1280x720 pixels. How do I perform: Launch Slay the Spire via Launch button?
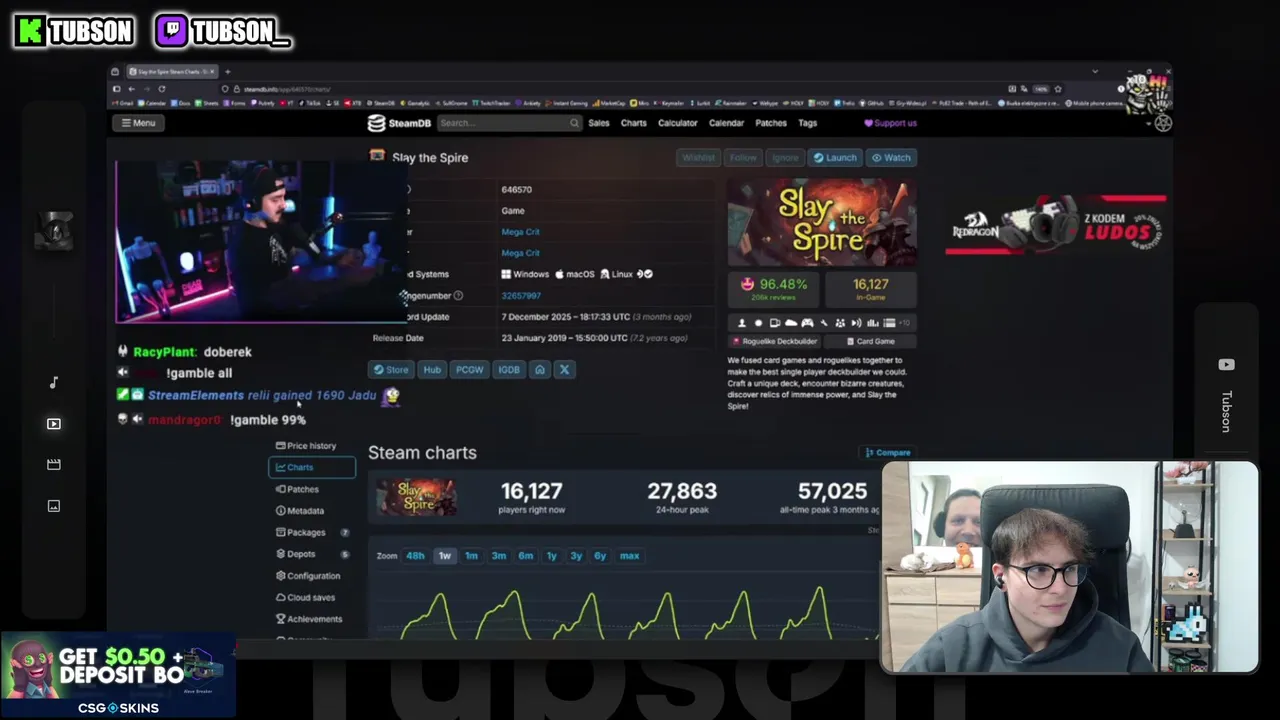[835, 158]
